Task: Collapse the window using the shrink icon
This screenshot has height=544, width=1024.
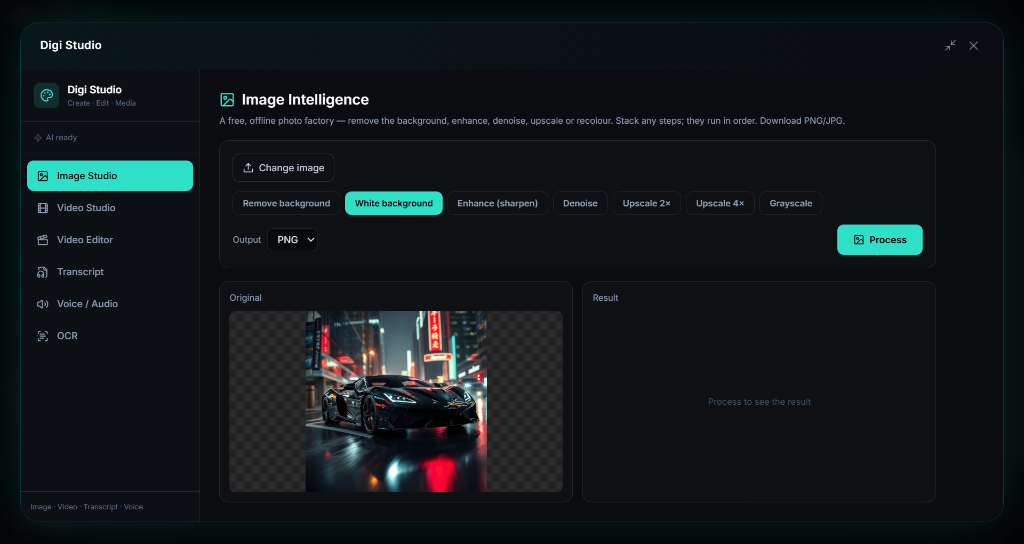Action: click(950, 45)
